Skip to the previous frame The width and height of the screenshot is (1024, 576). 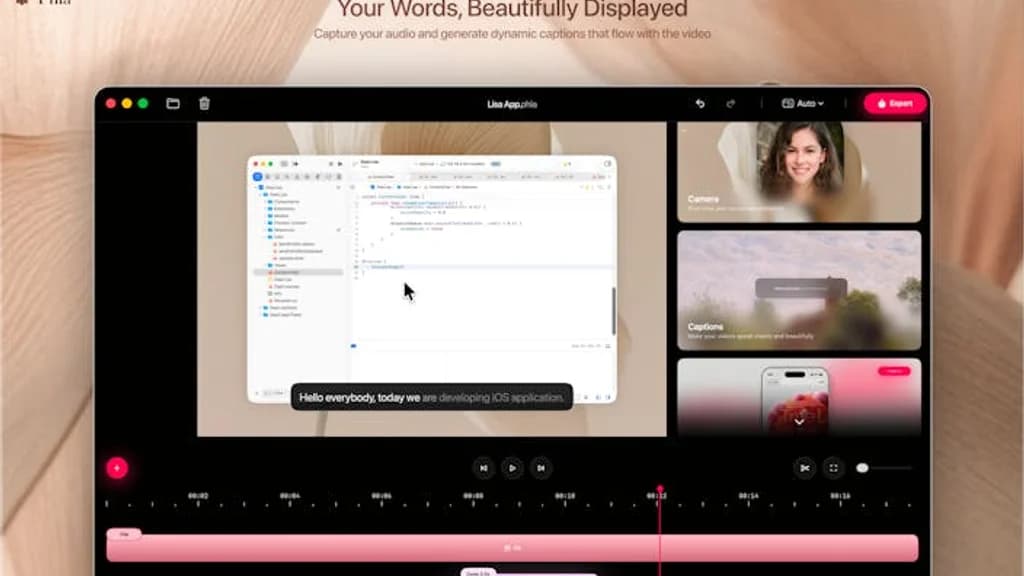coord(482,467)
